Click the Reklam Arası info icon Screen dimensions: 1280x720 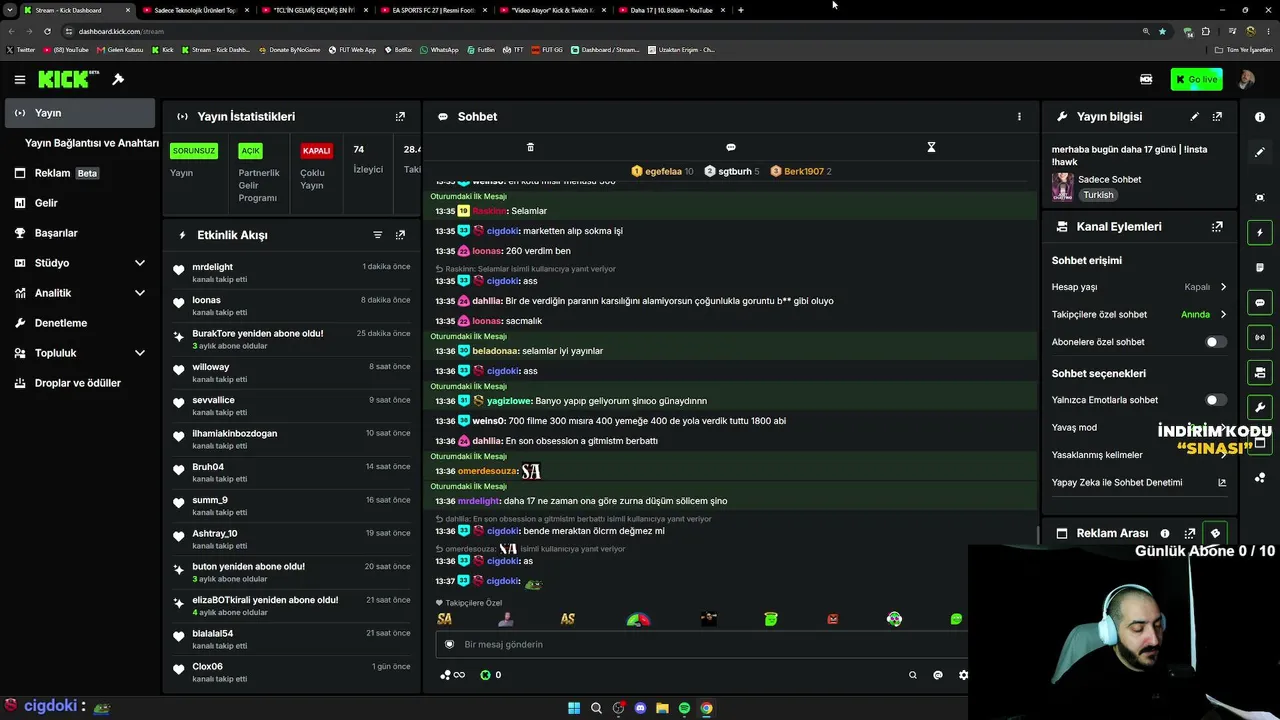(1165, 533)
